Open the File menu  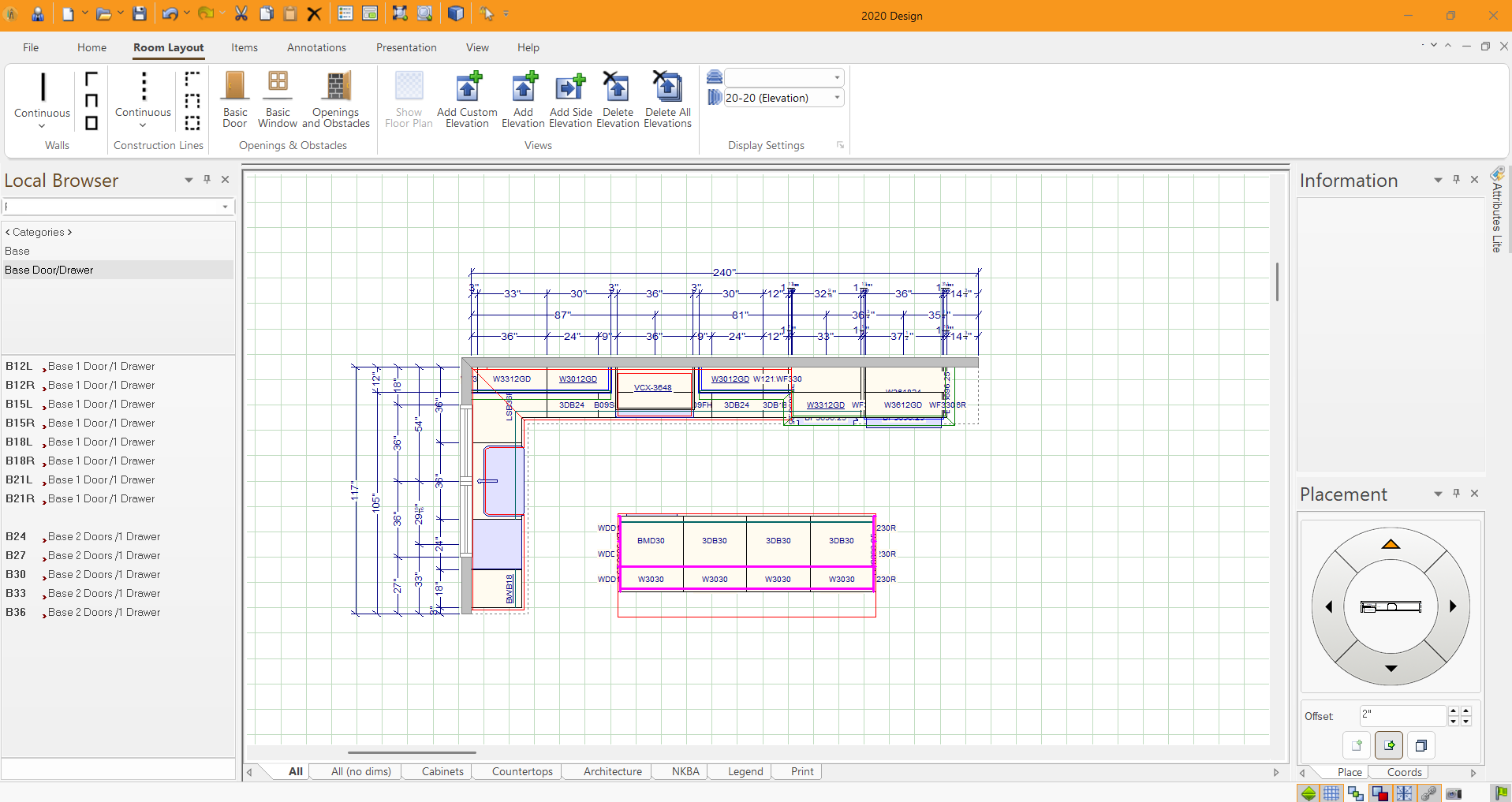[31, 47]
